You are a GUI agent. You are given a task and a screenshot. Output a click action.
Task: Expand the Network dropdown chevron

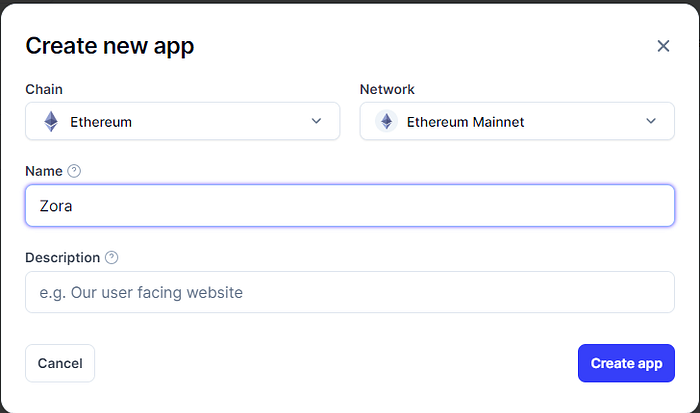coord(651,121)
